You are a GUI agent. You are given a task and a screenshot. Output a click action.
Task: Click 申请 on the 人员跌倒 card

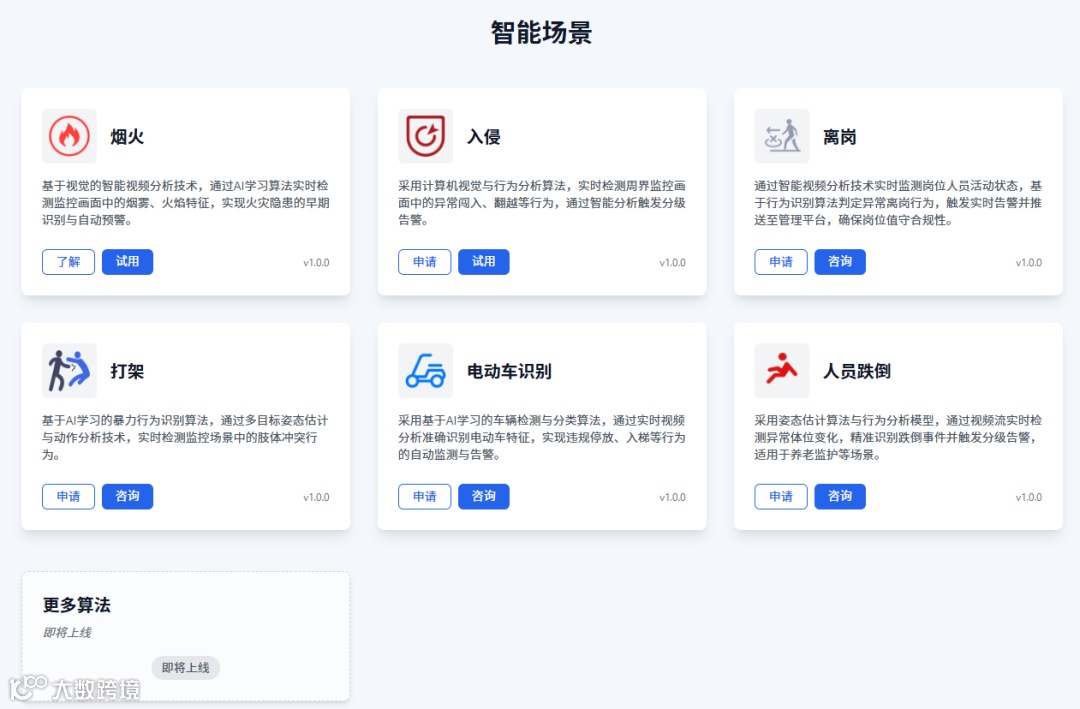781,496
